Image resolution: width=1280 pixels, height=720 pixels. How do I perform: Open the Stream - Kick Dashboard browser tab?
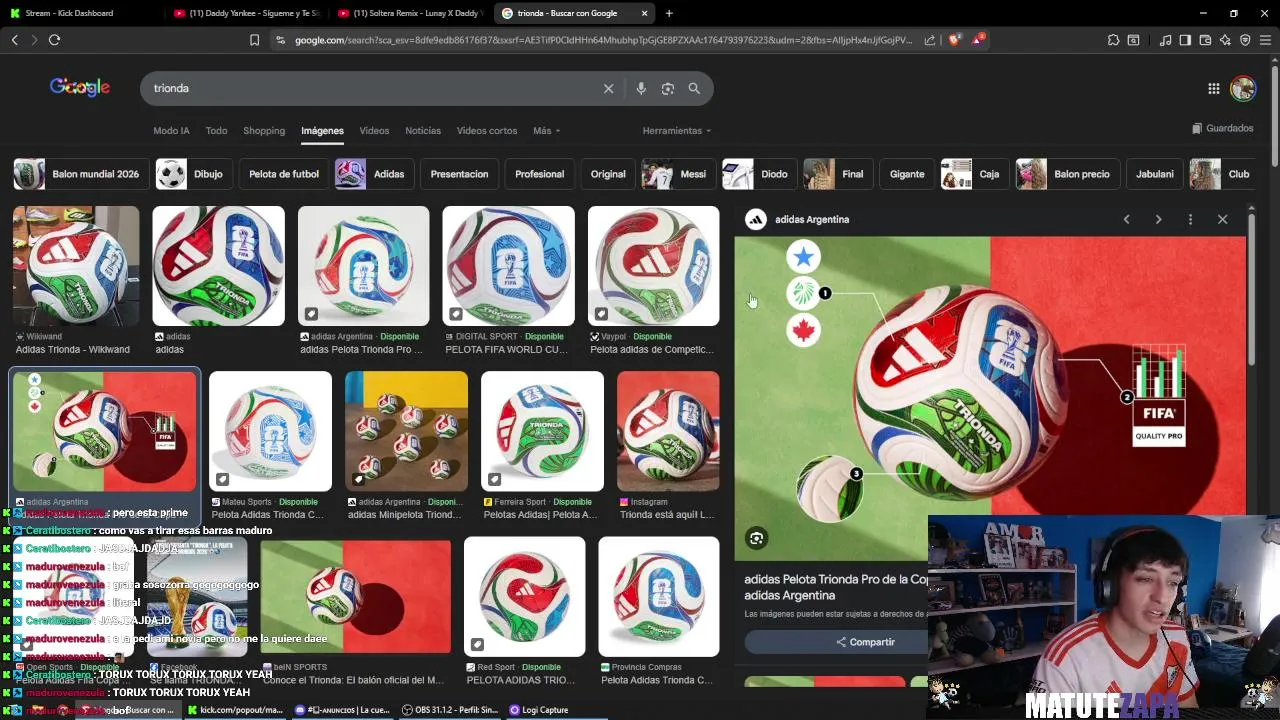point(80,13)
